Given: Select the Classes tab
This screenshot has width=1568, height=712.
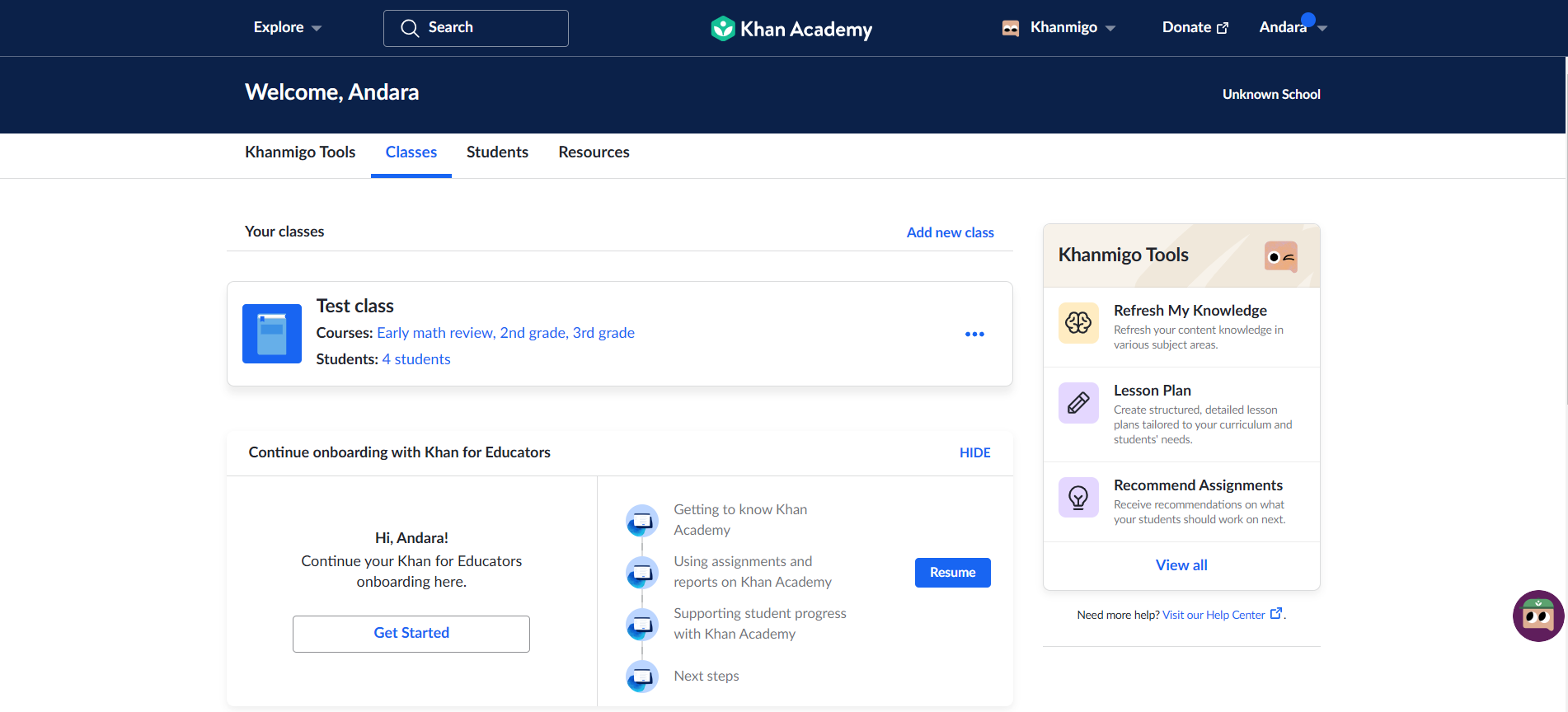Looking at the screenshot, I should (x=411, y=152).
